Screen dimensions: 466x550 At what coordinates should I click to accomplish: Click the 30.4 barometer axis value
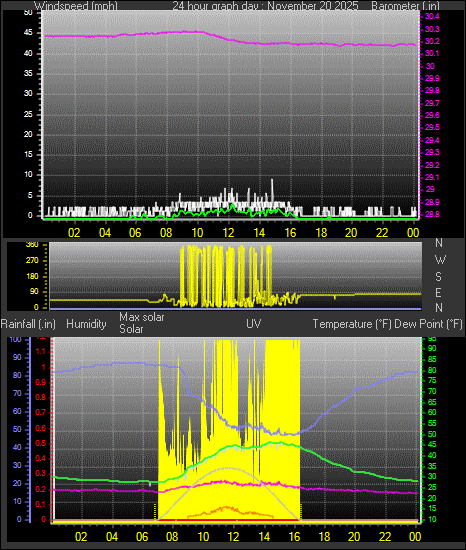click(x=432, y=16)
